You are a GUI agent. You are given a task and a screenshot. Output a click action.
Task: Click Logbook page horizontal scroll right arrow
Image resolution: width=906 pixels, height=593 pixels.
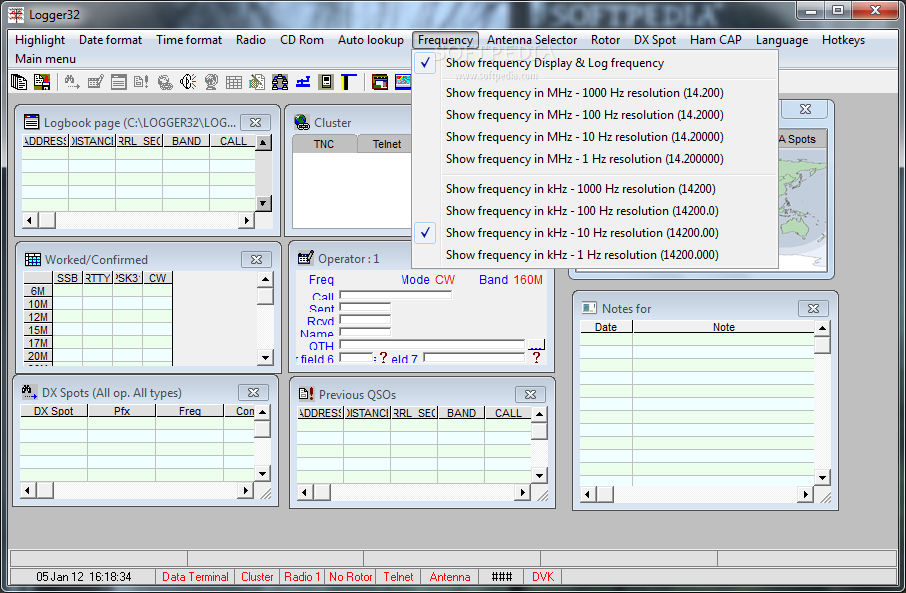pyautogui.click(x=247, y=220)
